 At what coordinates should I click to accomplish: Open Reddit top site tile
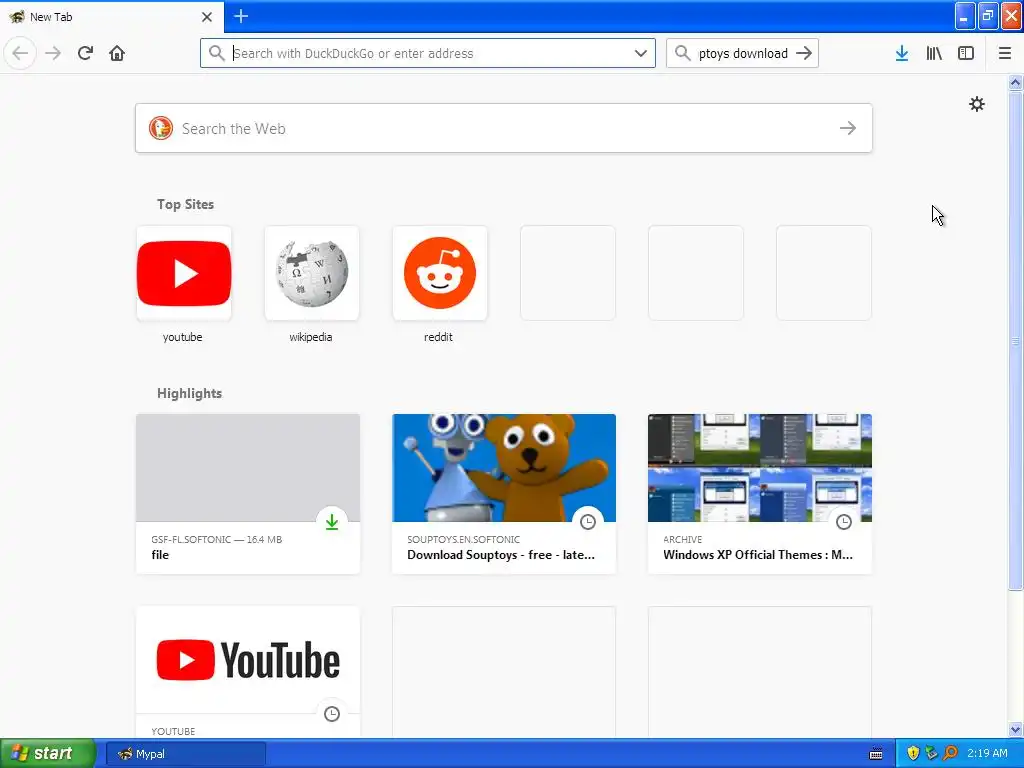[440, 273]
